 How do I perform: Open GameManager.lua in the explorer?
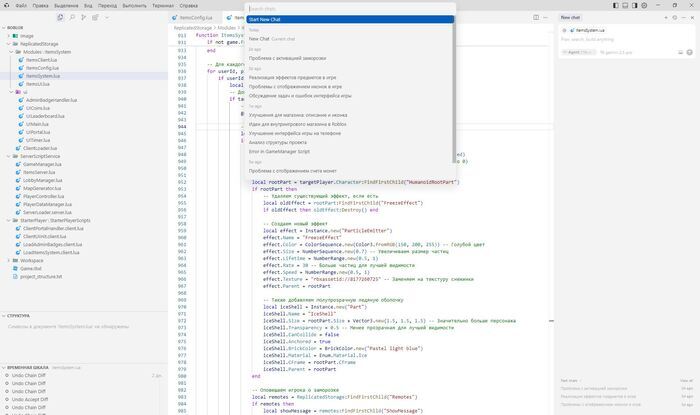click(42, 164)
